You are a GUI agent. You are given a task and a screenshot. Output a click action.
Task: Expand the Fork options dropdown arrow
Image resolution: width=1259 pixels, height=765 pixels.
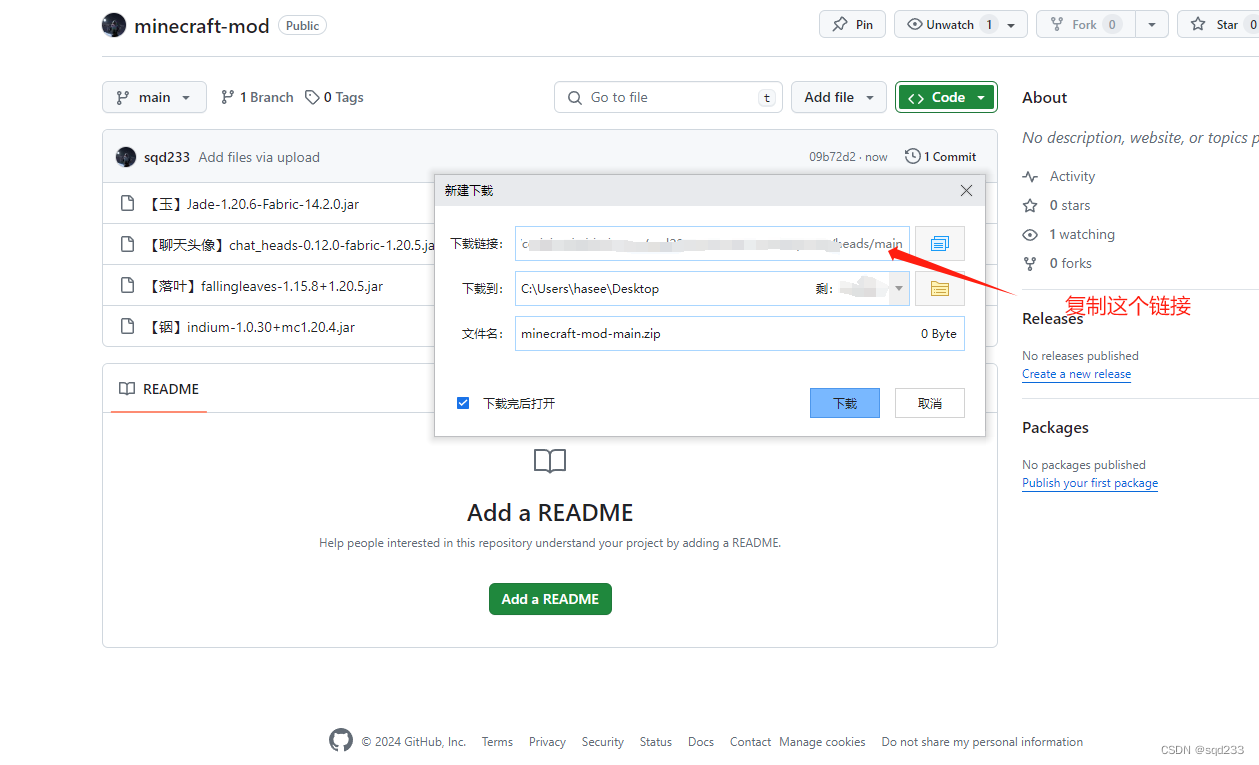(1153, 25)
